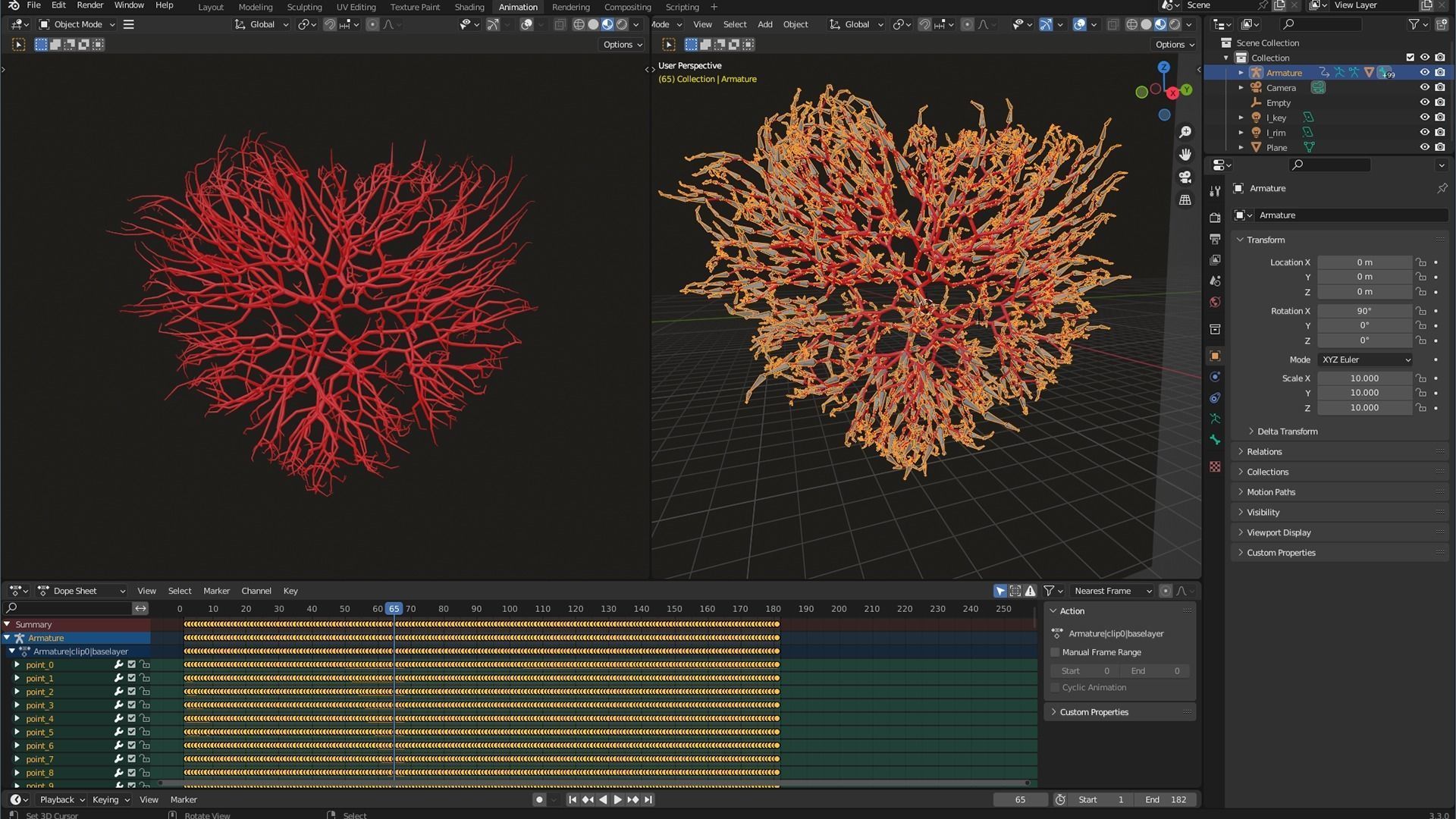Click Custom Properties in Action panel
The height and width of the screenshot is (819, 1456).
point(1094,712)
